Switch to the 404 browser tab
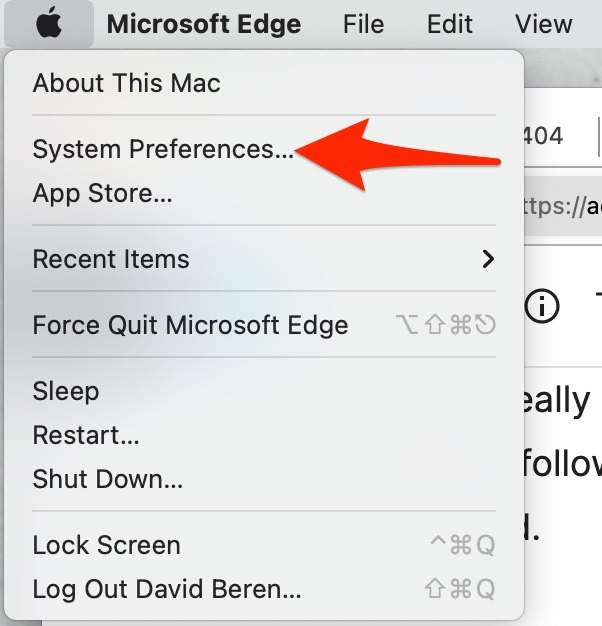The height and width of the screenshot is (626, 602). [x=545, y=136]
